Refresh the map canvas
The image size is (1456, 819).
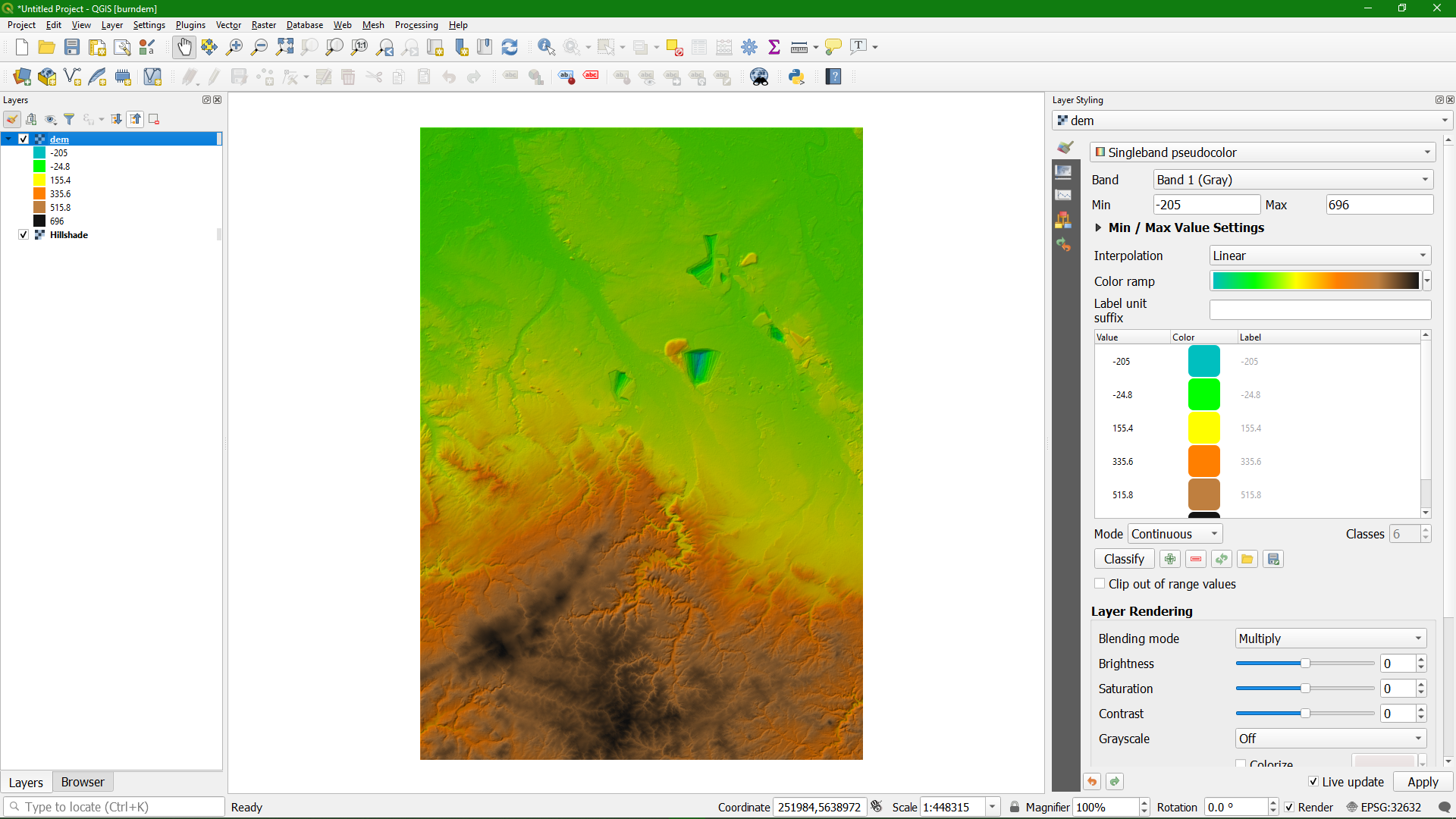[x=510, y=47]
